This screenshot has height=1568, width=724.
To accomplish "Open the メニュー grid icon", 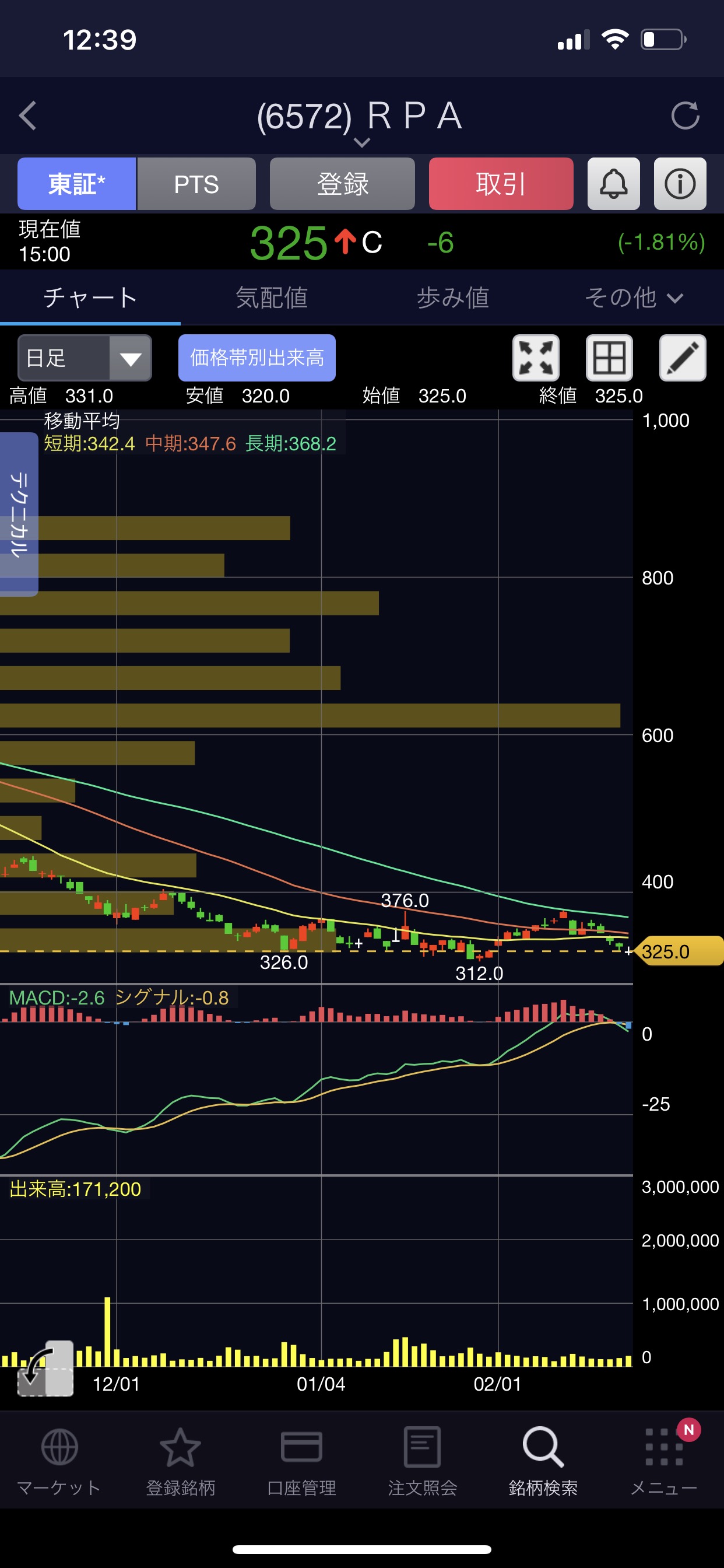I will click(664, 1462).
